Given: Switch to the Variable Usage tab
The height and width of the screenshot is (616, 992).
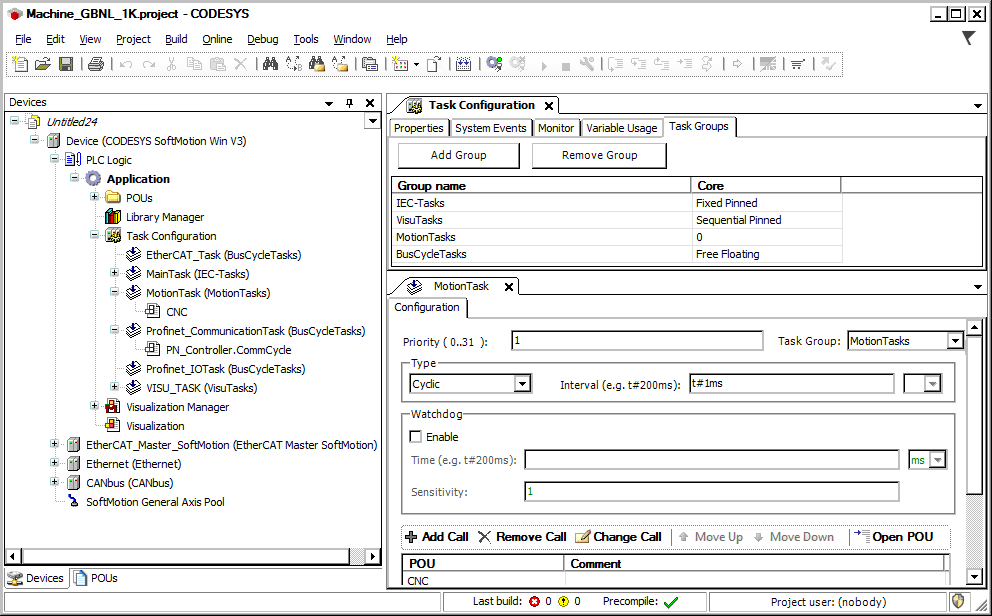Looking at the screenshot, I should click(621, 128).
